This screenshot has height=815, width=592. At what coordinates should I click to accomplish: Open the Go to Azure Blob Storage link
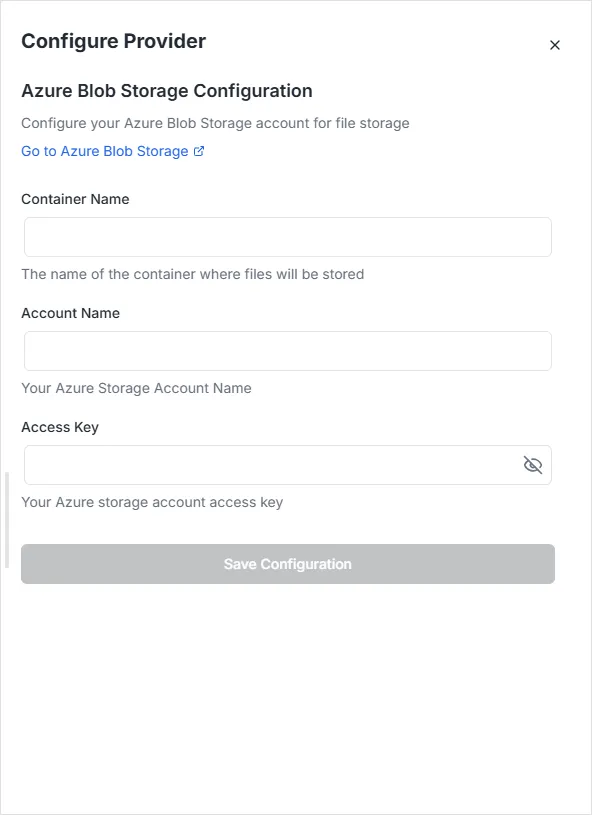104,151
